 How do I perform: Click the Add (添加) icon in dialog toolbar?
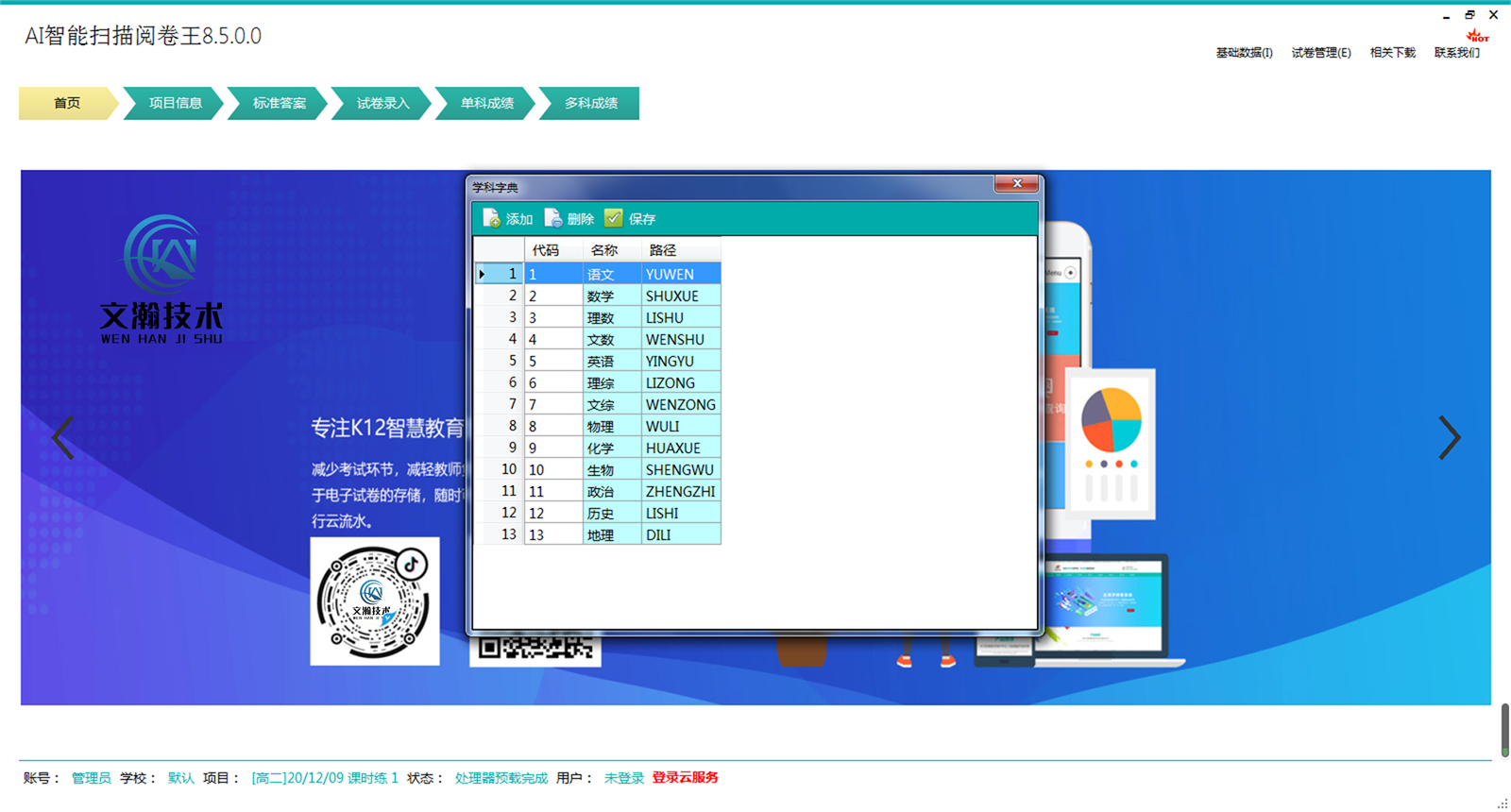(x=492, y=218)
